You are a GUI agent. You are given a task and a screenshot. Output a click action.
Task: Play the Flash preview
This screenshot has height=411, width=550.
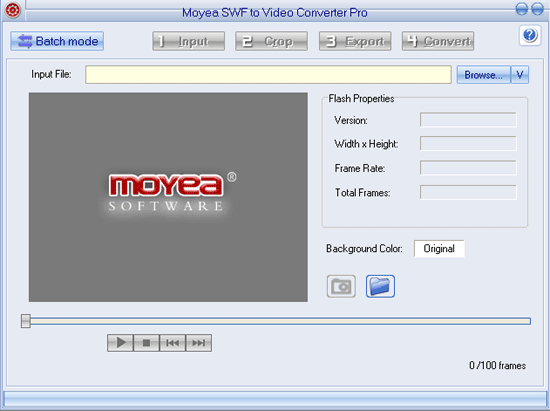(x=120, y=343)
